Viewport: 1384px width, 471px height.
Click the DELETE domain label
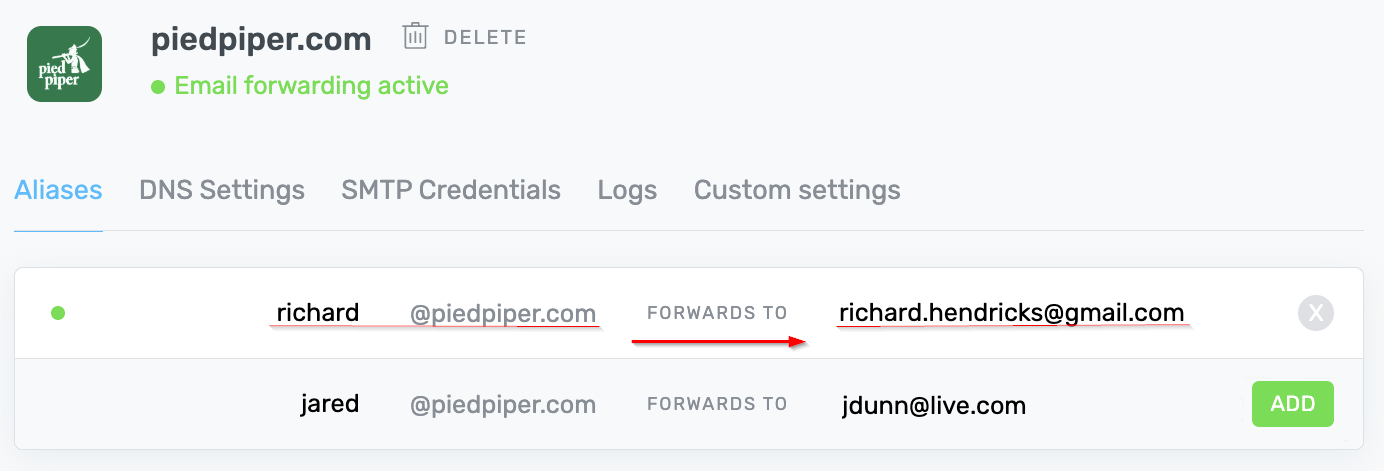tap(485, 38)
